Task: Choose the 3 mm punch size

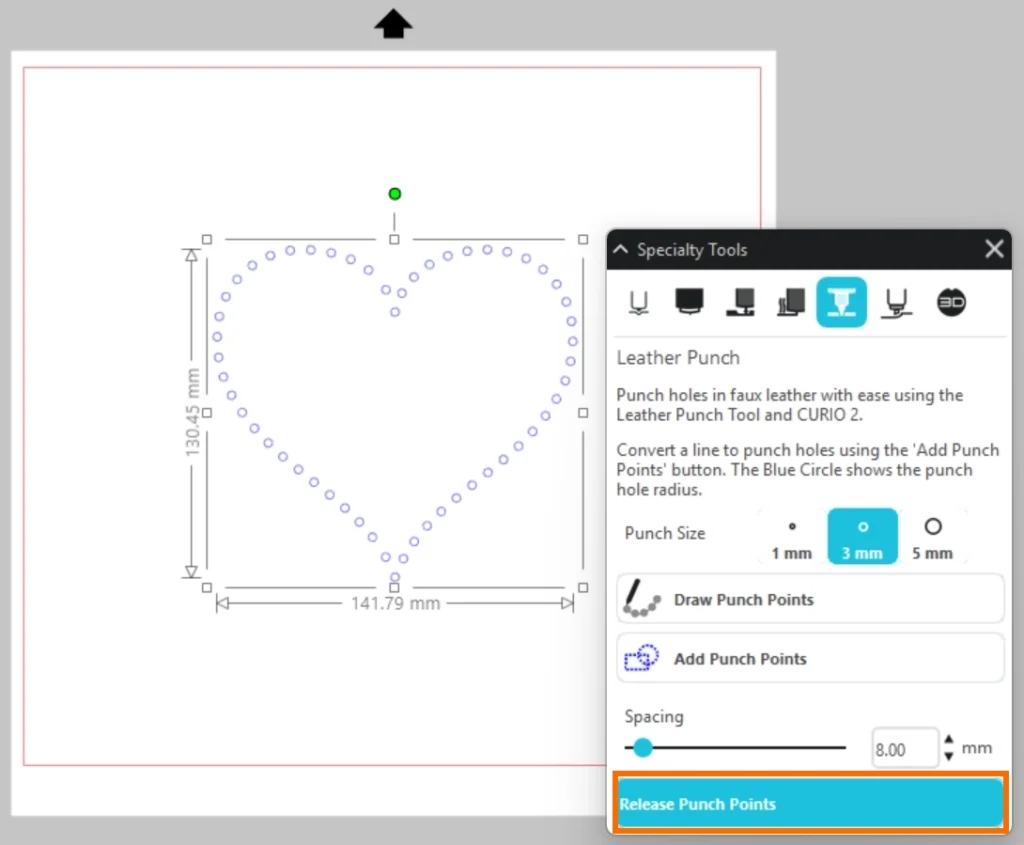Action: (862, 536)
